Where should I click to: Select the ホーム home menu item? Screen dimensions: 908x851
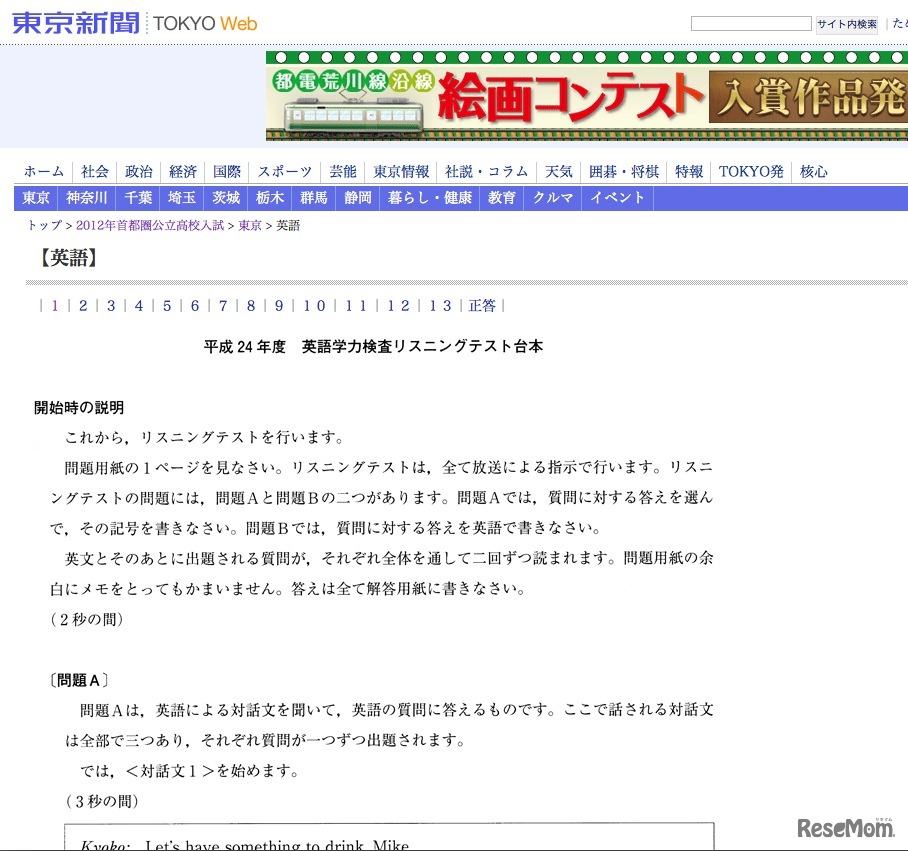(43, 171)
